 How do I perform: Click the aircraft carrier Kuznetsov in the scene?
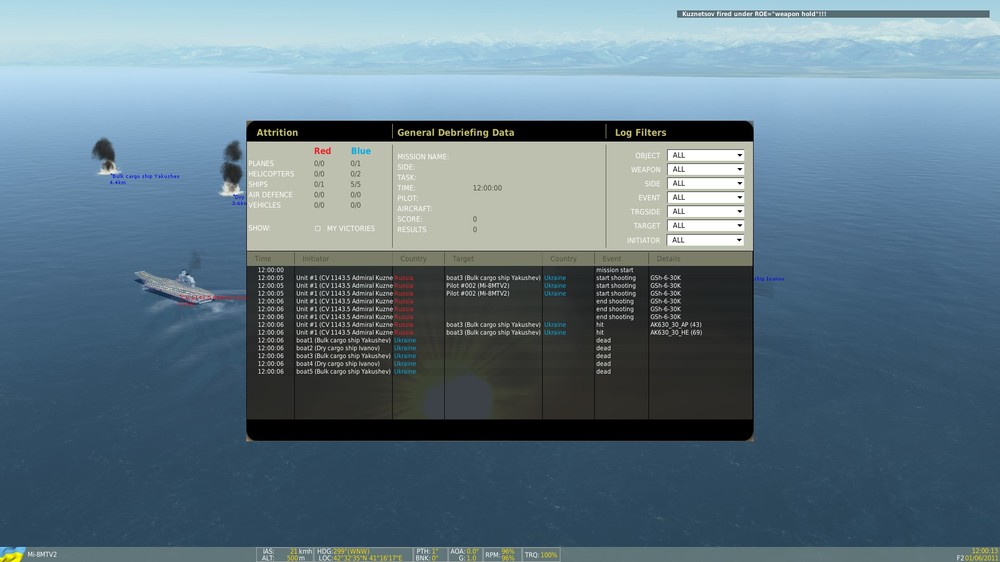[x=176, y=286]
